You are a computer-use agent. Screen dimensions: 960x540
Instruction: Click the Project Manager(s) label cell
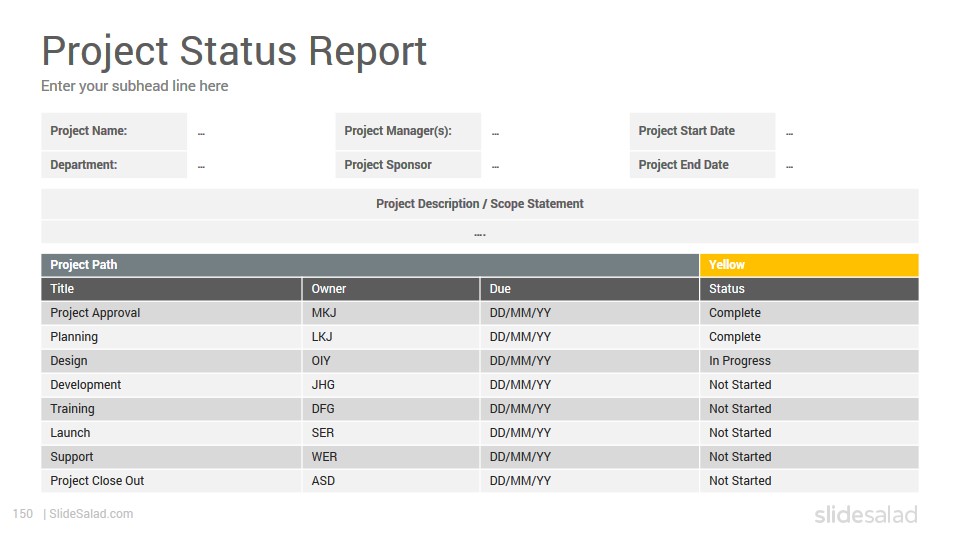pyautogui.click(x=408, y=131)
